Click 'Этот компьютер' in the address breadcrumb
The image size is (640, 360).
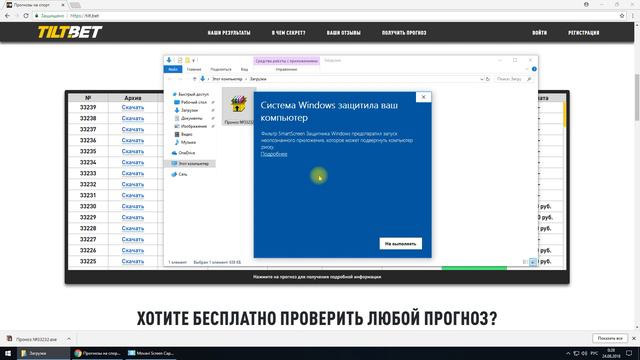click(x=227, y=79)
